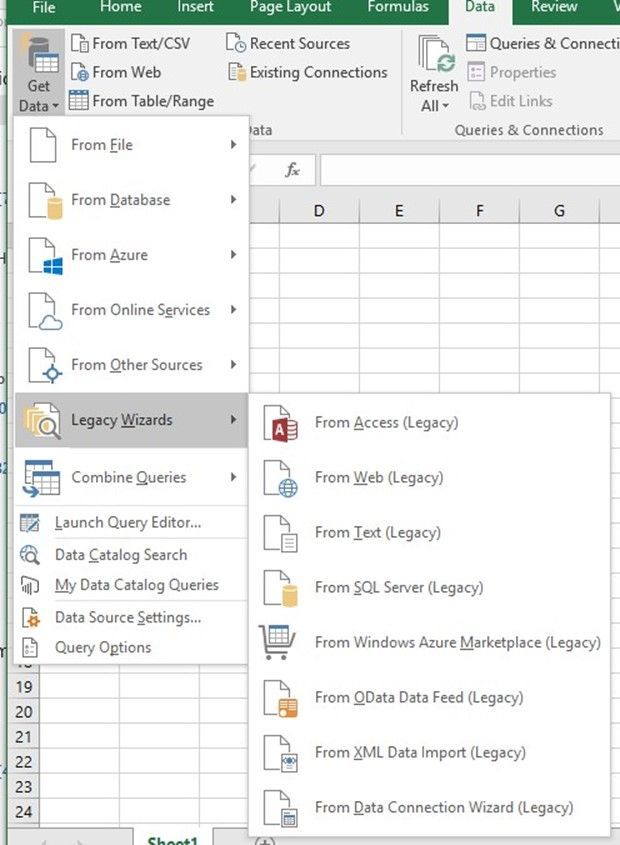Click the red Access database icon
The height and width of the screenshot is (845, 620).
pos(280,423)
